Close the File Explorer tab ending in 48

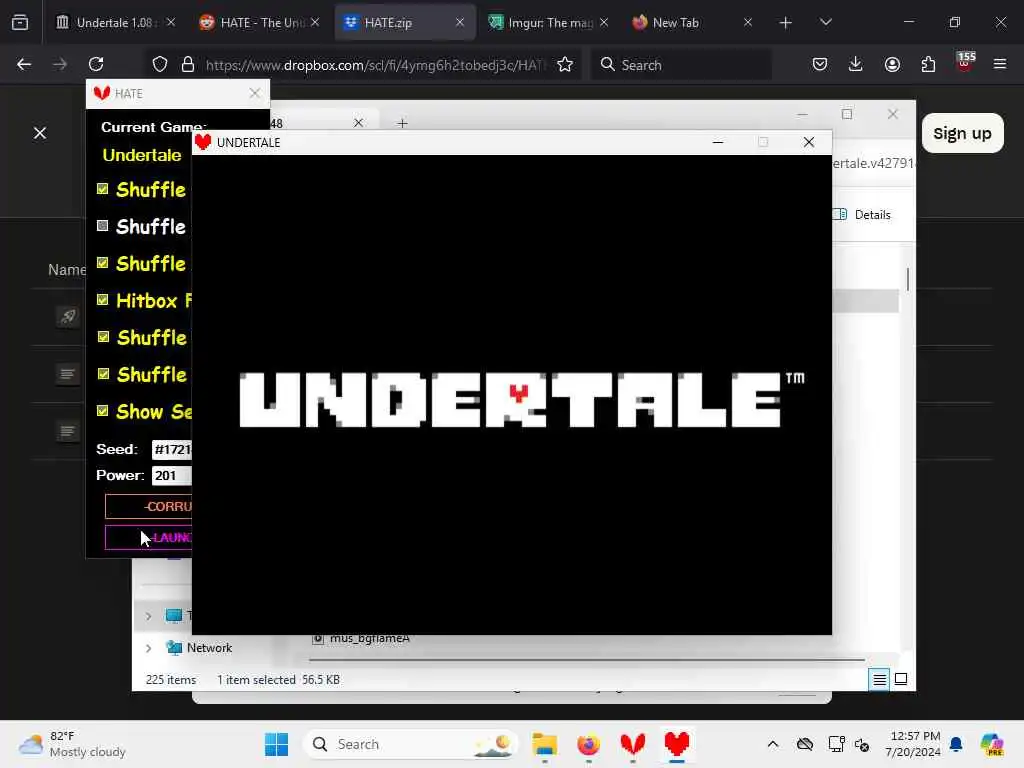[358, 123]
